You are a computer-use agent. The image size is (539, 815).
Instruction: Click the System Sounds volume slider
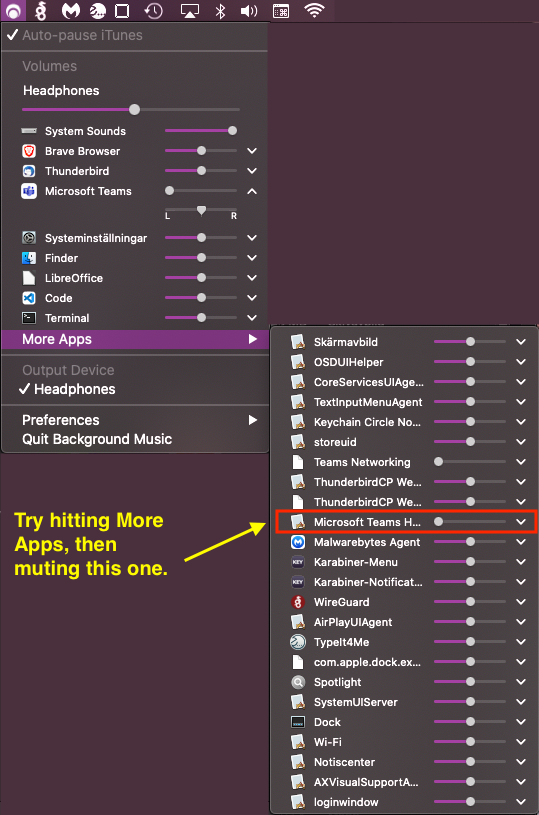click(x=201, y=131)
